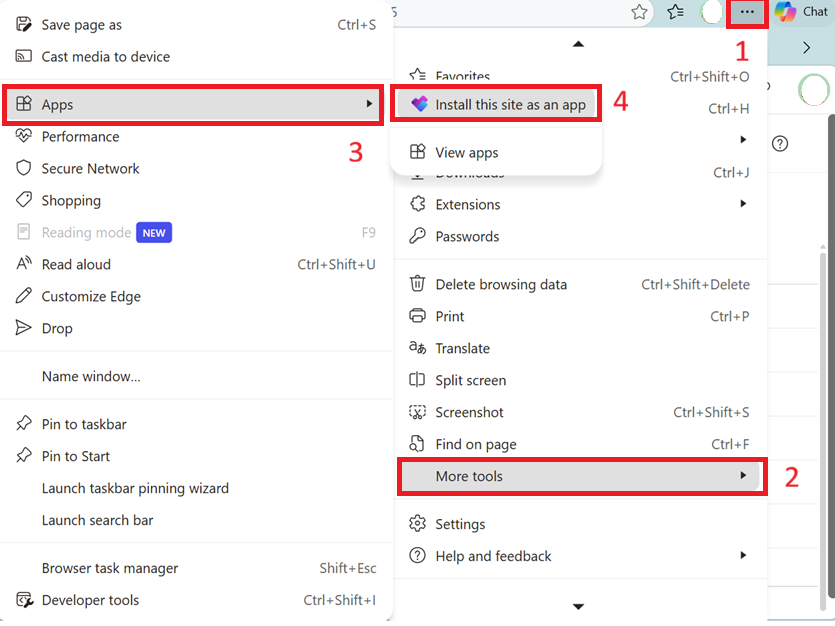
Task: Click the Shift+Esc shortcut label
Action: (348, 568)
